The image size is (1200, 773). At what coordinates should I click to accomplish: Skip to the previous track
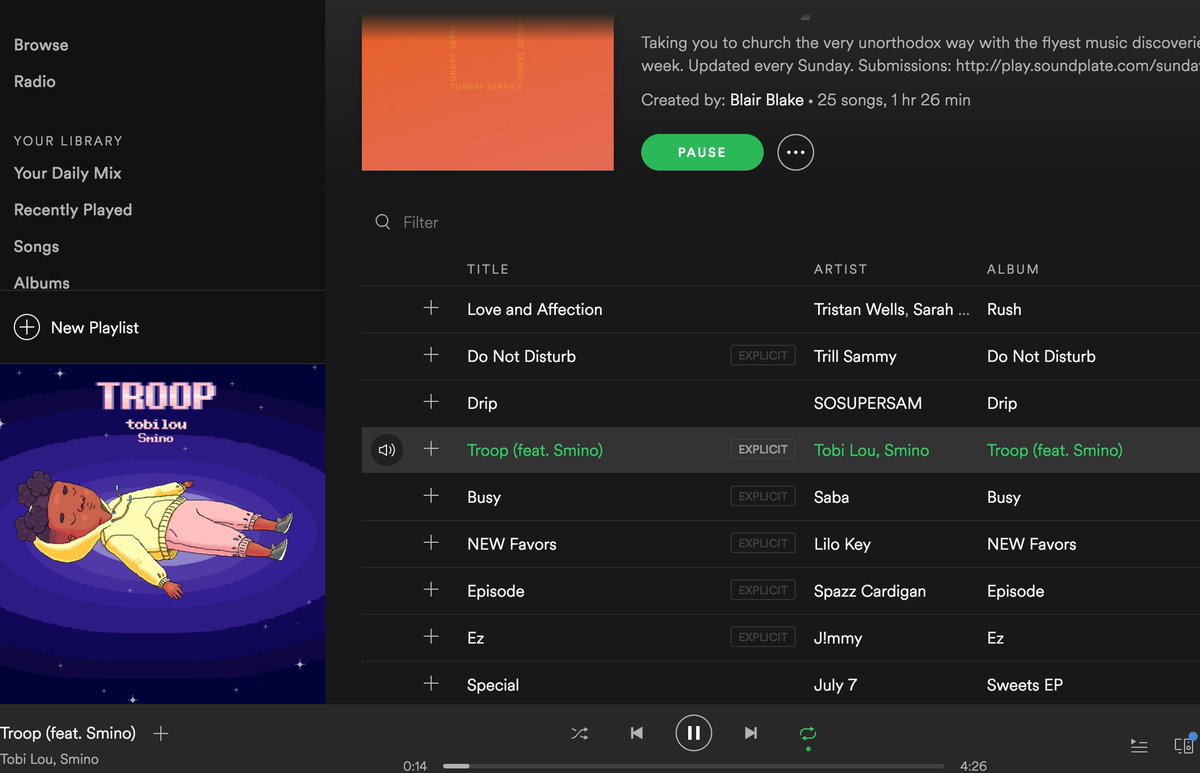click(x=636, y=733)
